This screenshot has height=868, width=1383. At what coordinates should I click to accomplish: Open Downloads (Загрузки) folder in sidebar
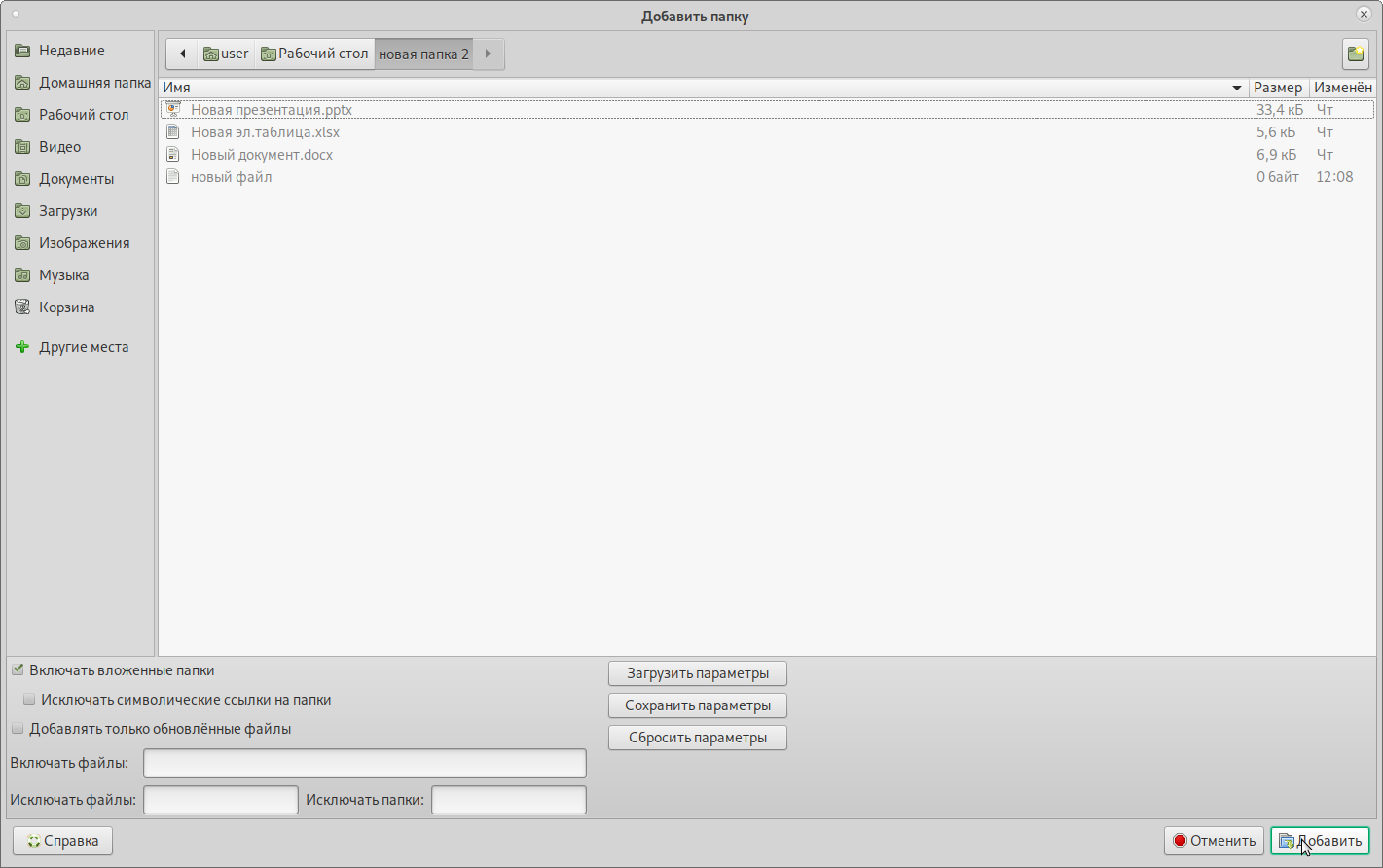point(68,211)
